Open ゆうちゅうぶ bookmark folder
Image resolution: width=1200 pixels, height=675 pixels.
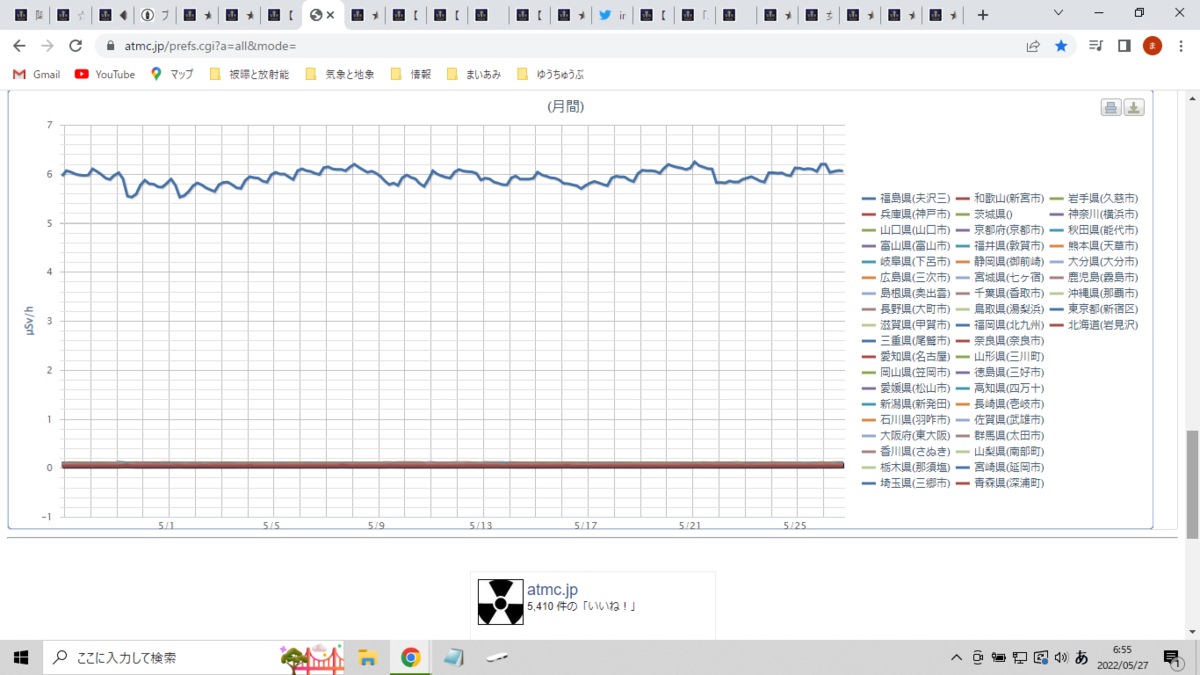(x=551, y=74)
